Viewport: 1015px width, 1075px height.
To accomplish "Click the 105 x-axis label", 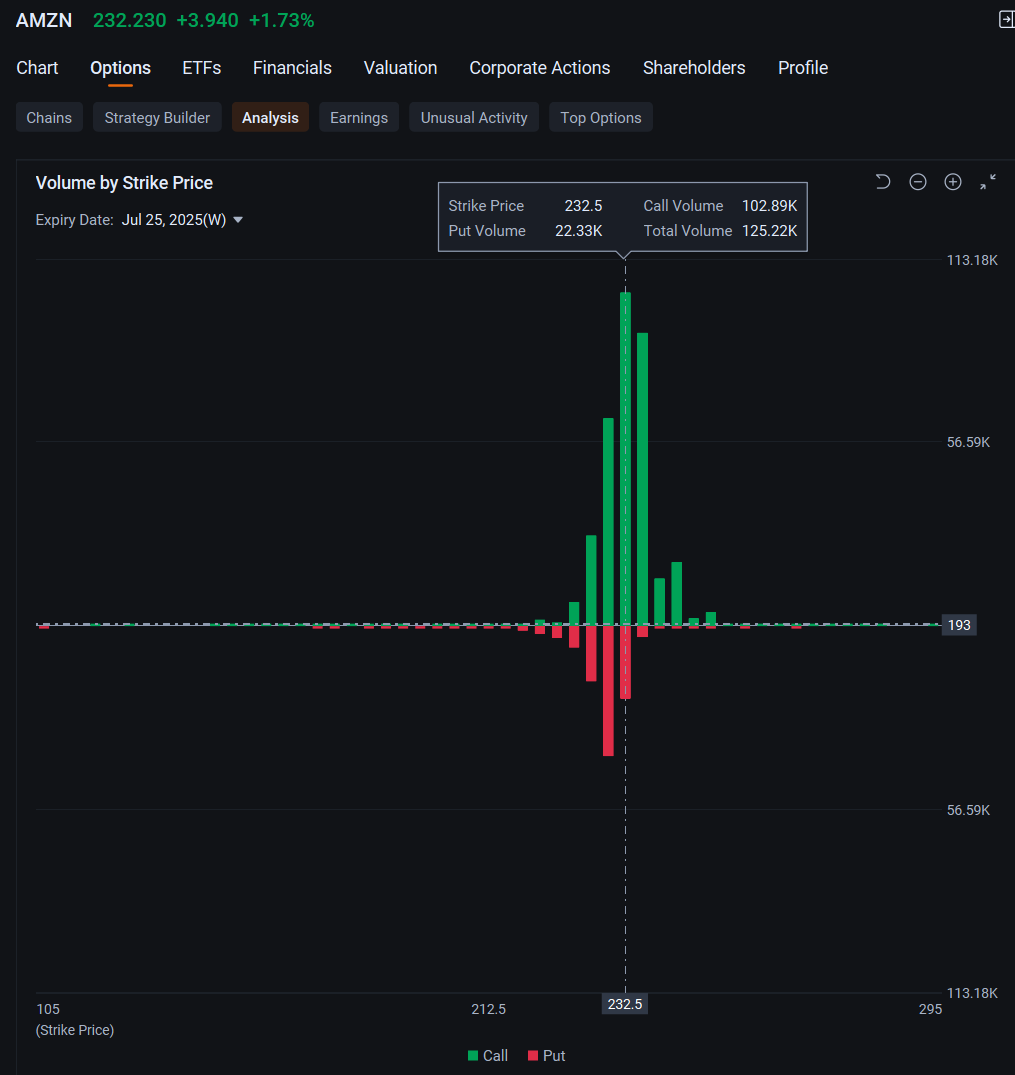I will coord(48,1009).
